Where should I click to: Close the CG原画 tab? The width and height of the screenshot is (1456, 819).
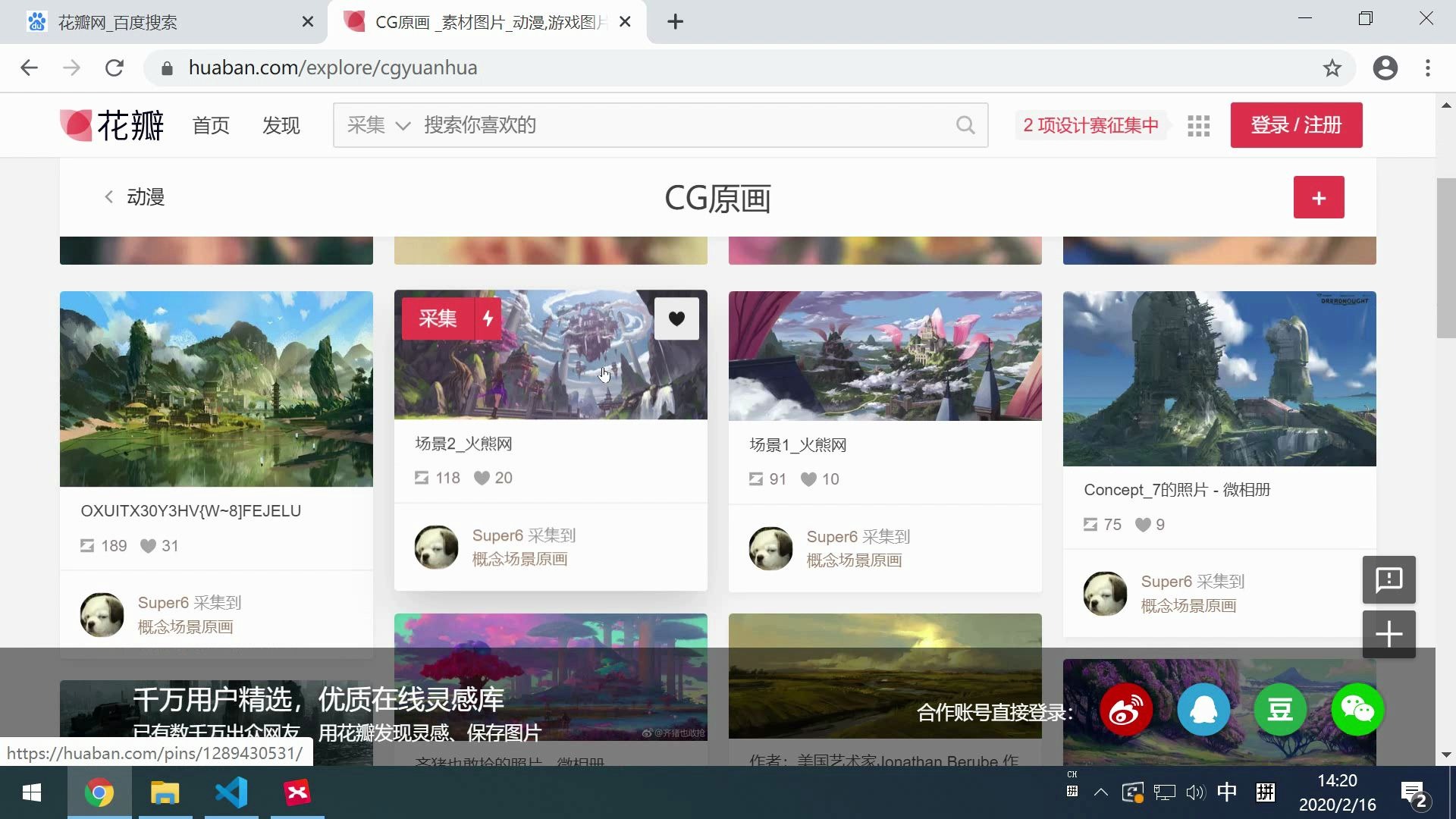click(x=625, y=22)
